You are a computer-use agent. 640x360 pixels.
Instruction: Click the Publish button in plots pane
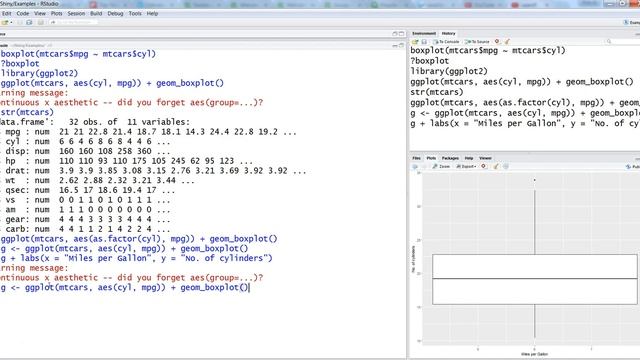pyautogui.click(x=633, y=167)
